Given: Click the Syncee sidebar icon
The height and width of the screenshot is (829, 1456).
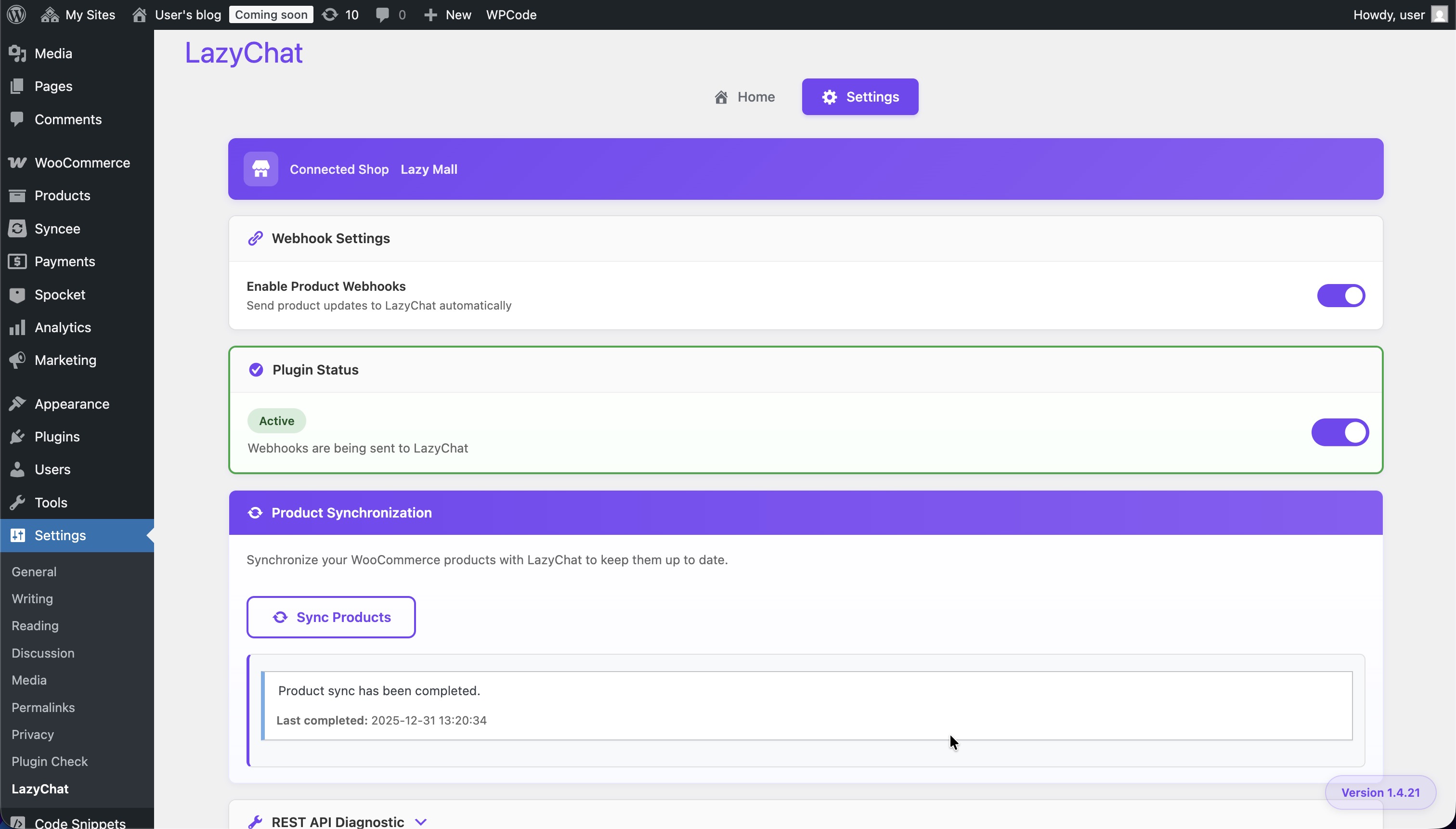Looking at the screenshot, I should tap(17, 229).
